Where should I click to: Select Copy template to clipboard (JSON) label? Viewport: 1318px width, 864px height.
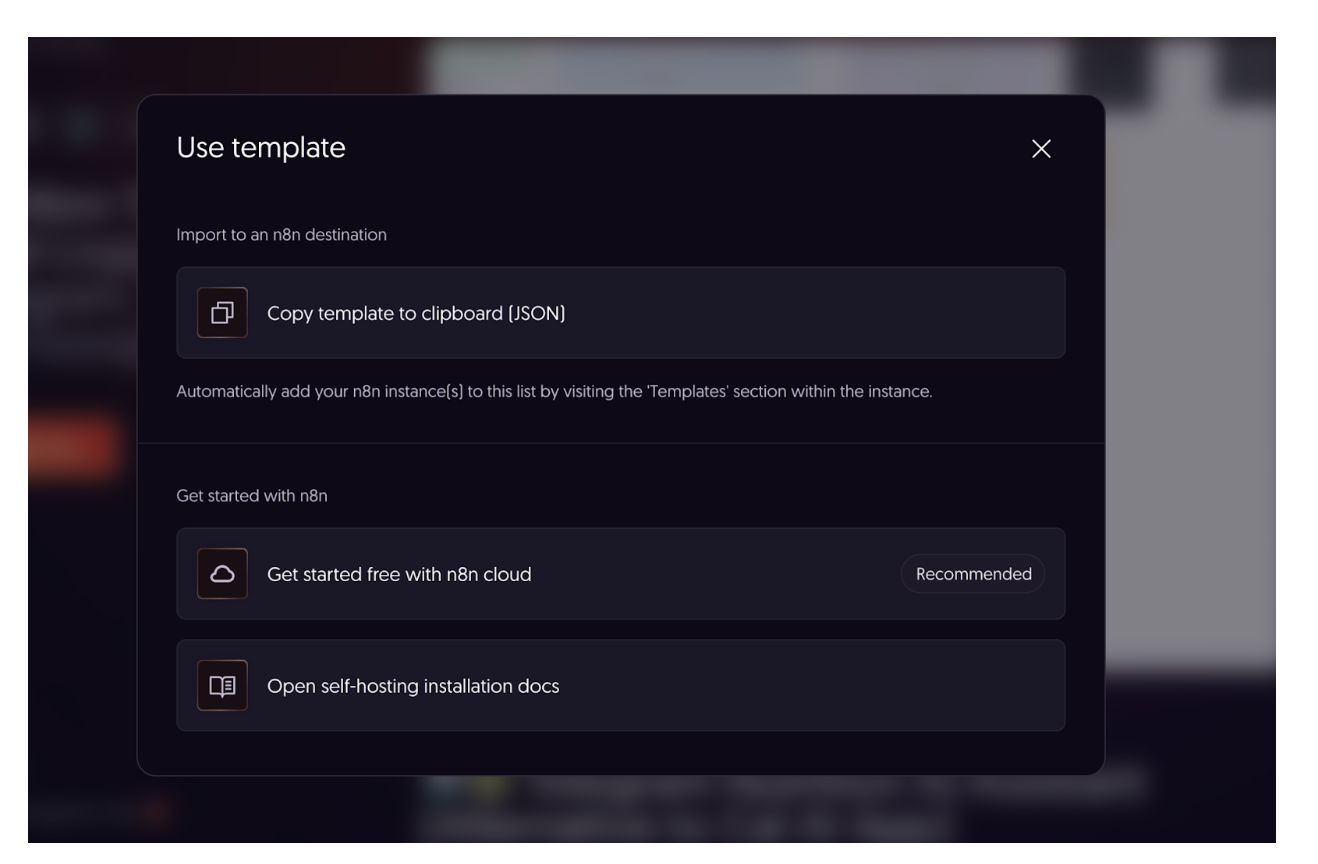point(416,313)
